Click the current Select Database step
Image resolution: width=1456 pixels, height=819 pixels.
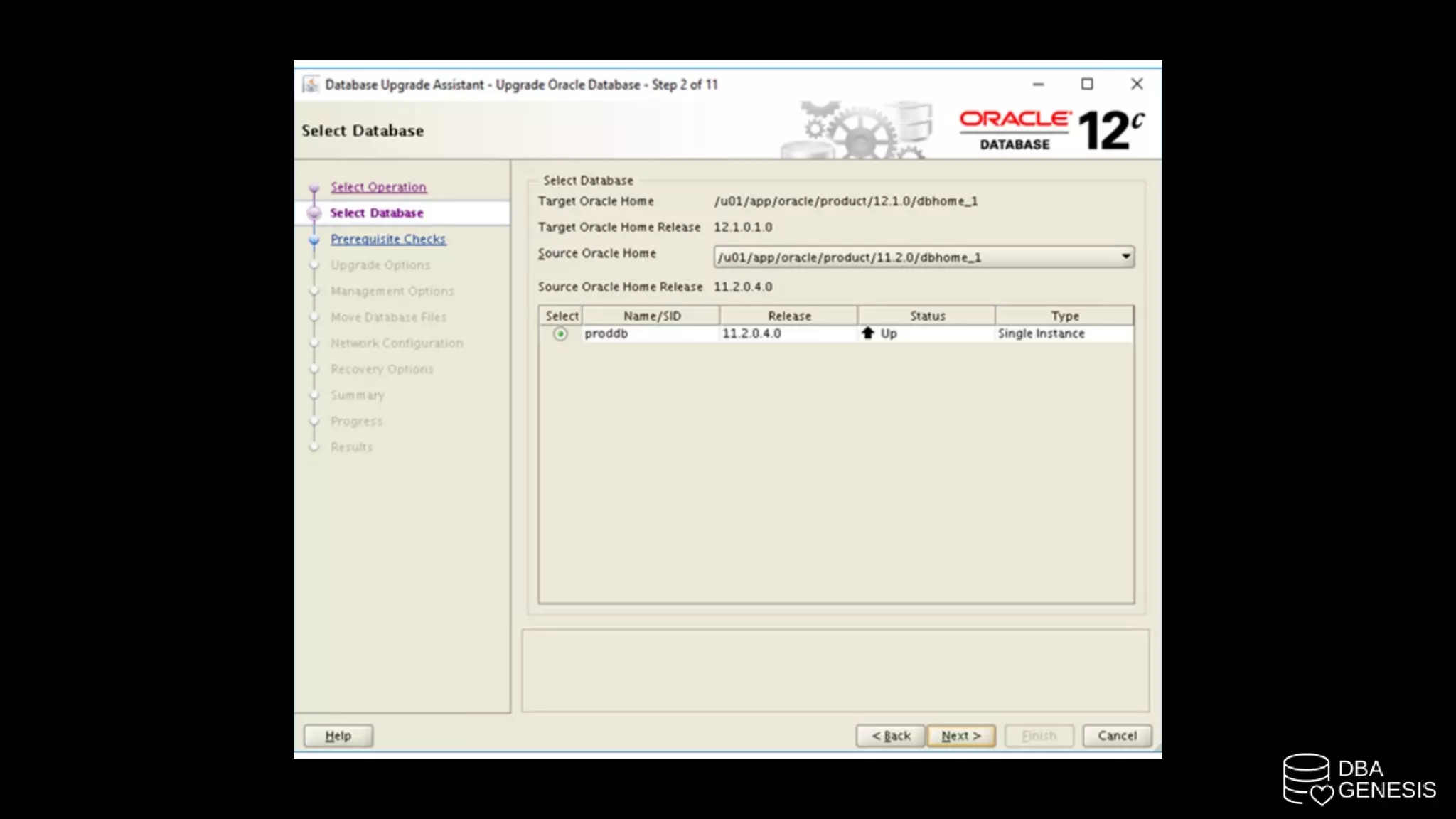(x=377, y=213)
